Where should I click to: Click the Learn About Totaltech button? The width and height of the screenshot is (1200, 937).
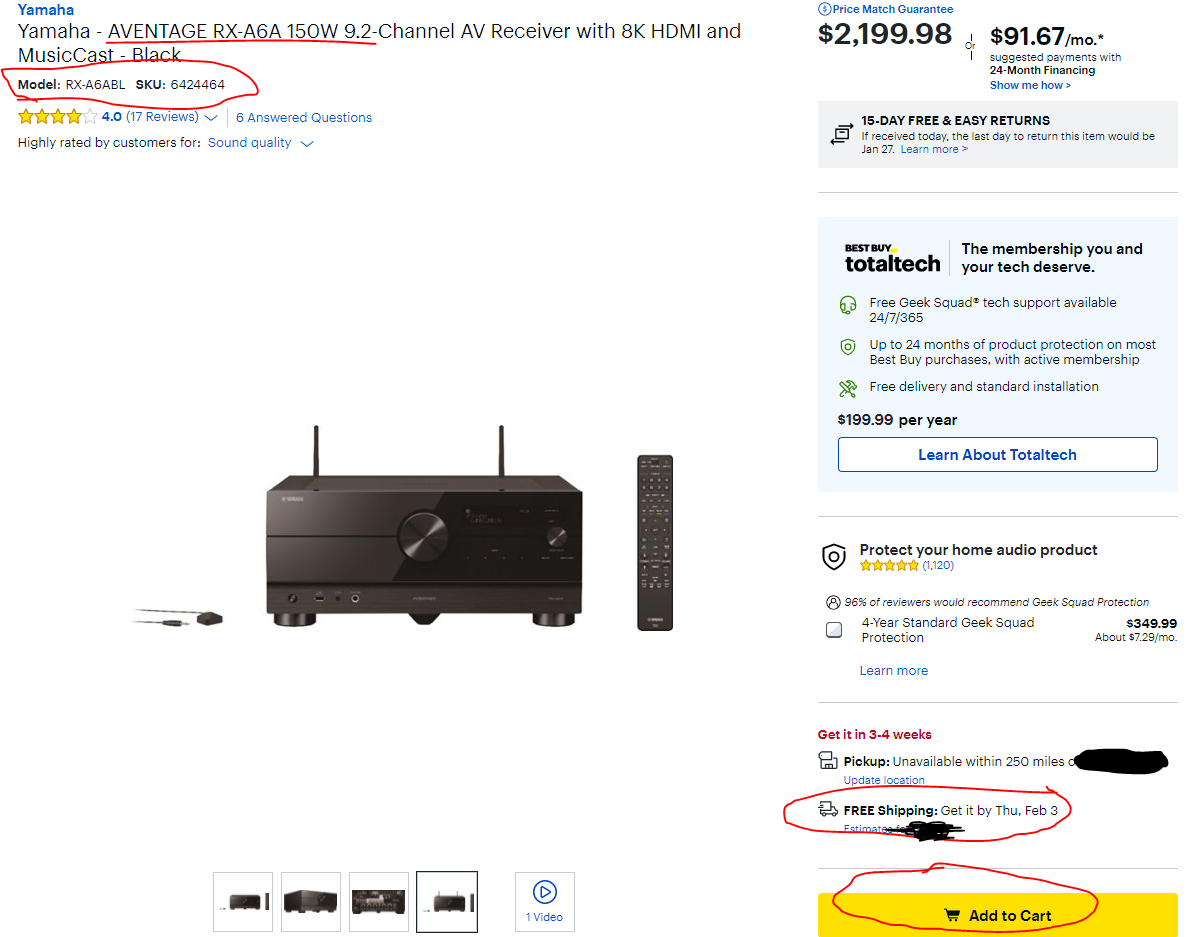[x=998, y=454]
